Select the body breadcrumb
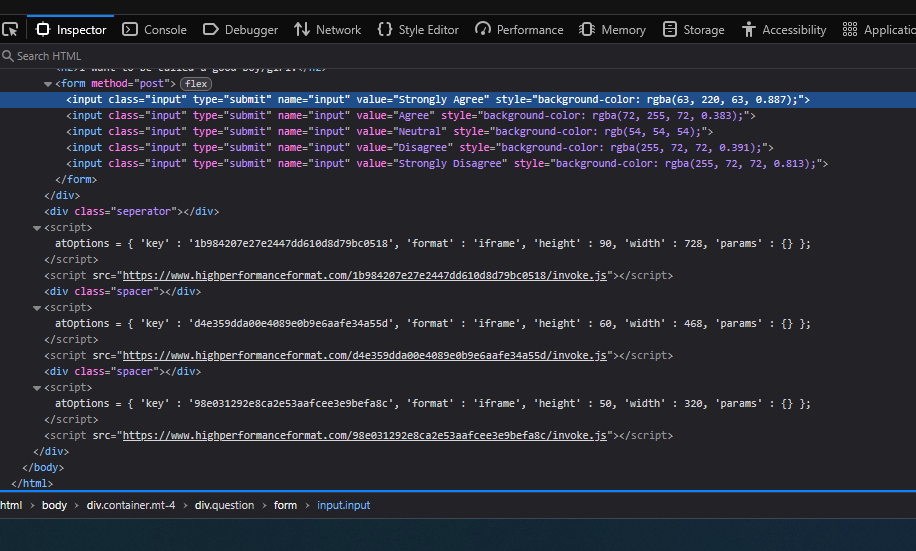The height and width of the screenshot is (551, 916). (54, 505)
